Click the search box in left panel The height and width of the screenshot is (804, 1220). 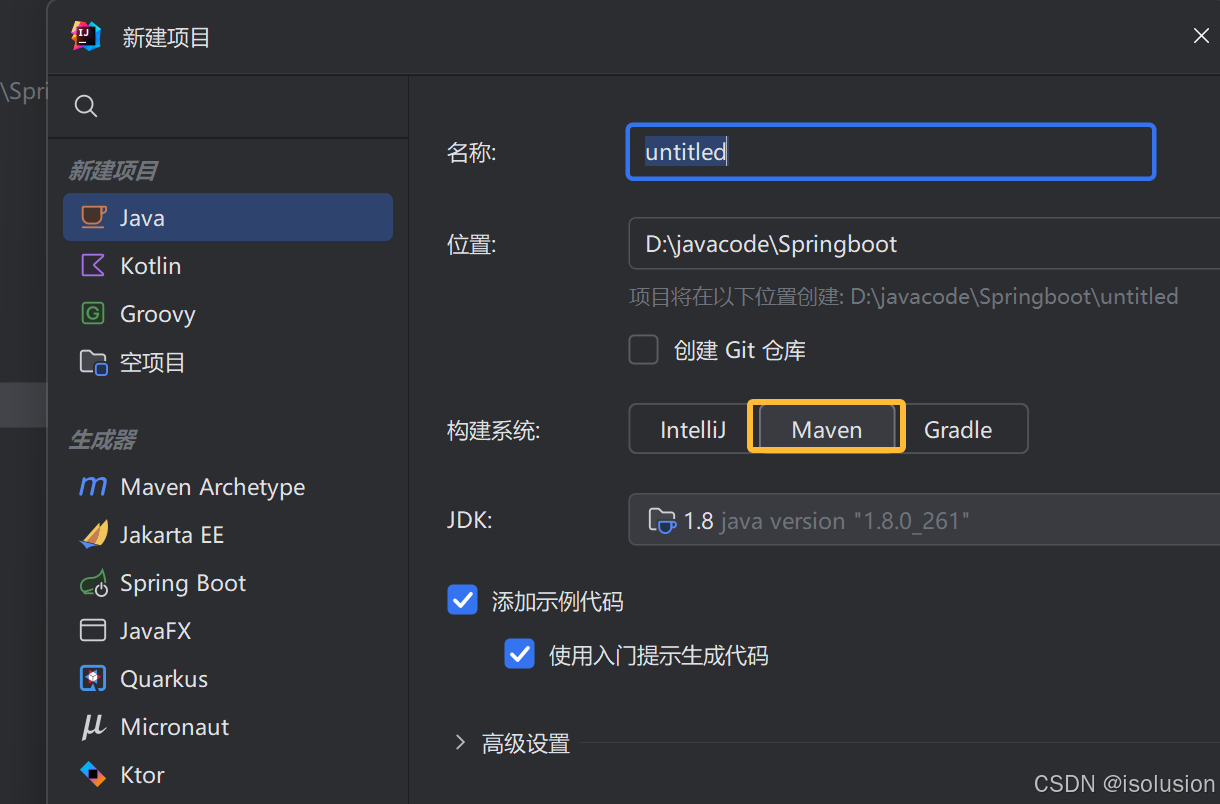tap(228, 106)
